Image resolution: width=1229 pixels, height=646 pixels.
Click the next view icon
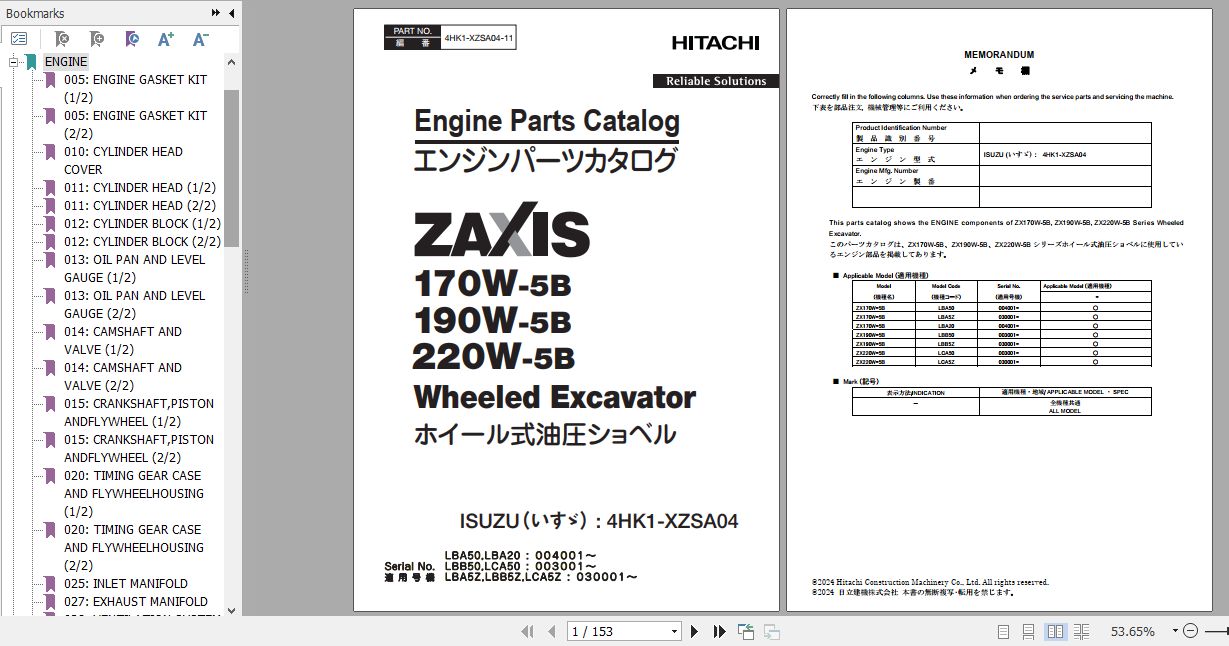coord(772,631)
